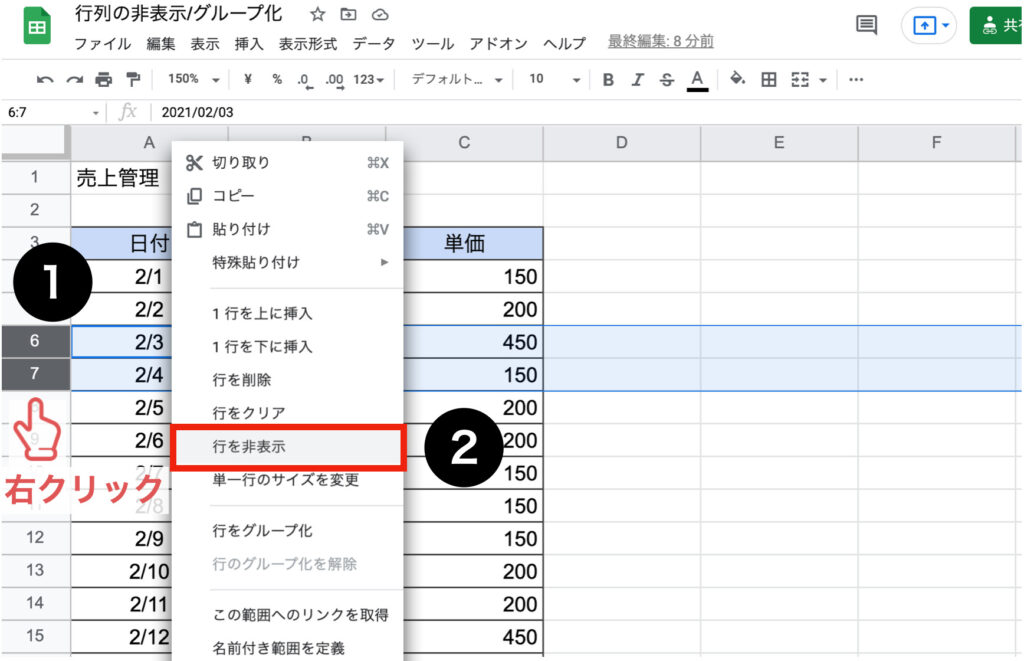
Task: Select the column F header
Action: point(936,143)
